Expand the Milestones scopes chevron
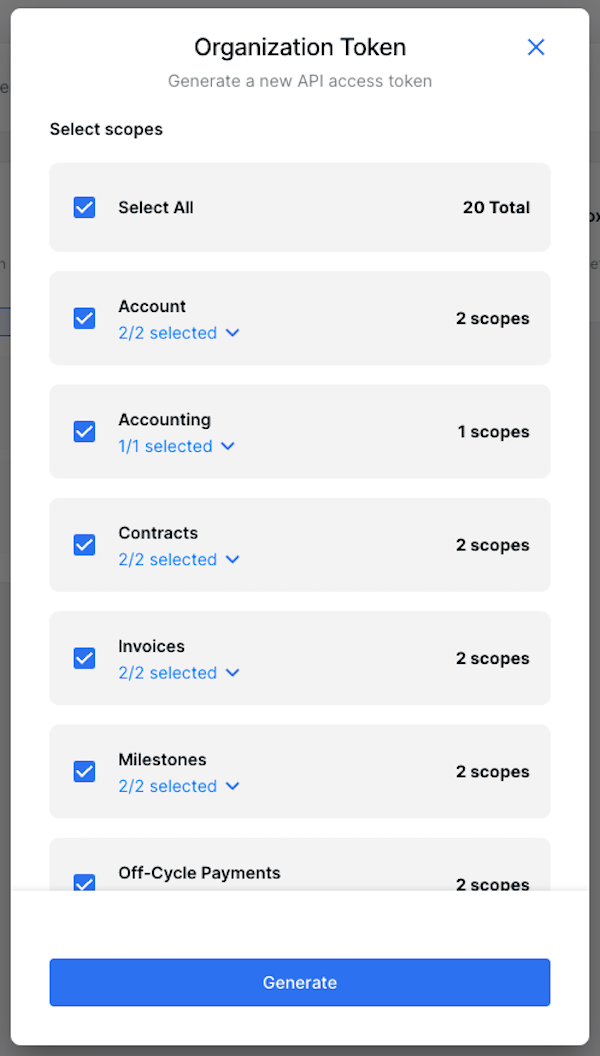The height and width of the screenshot is (1056, 600). click(233, 786)
